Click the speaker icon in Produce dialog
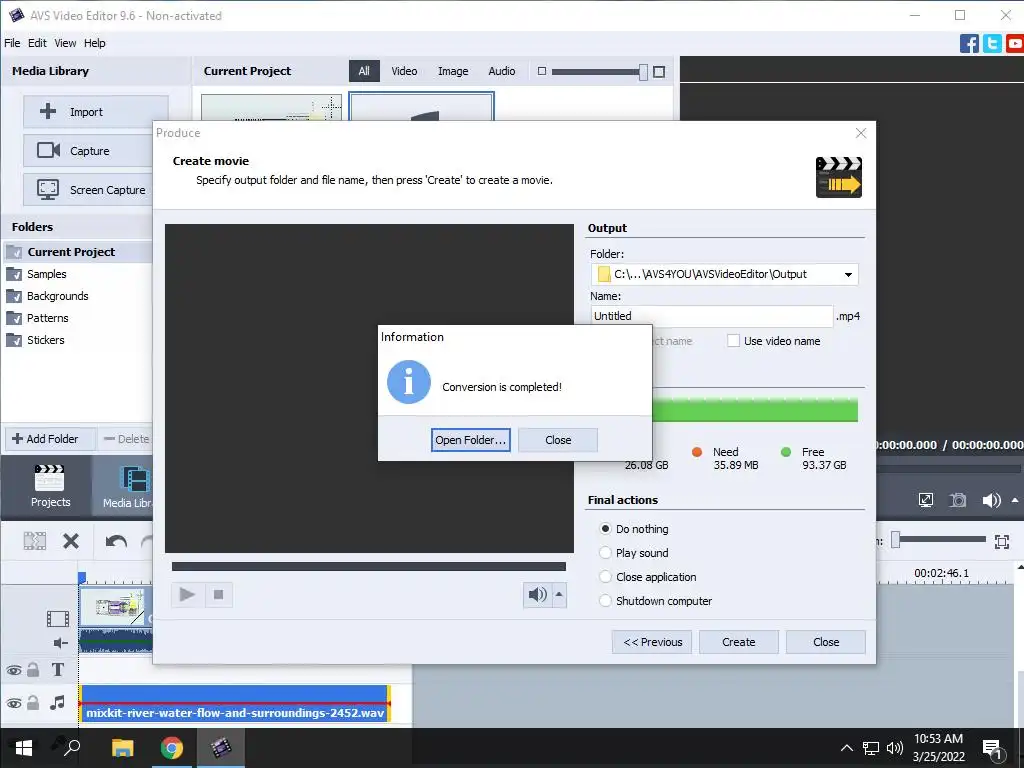This screenshot has height=768, width=1024. coord(537,594)
